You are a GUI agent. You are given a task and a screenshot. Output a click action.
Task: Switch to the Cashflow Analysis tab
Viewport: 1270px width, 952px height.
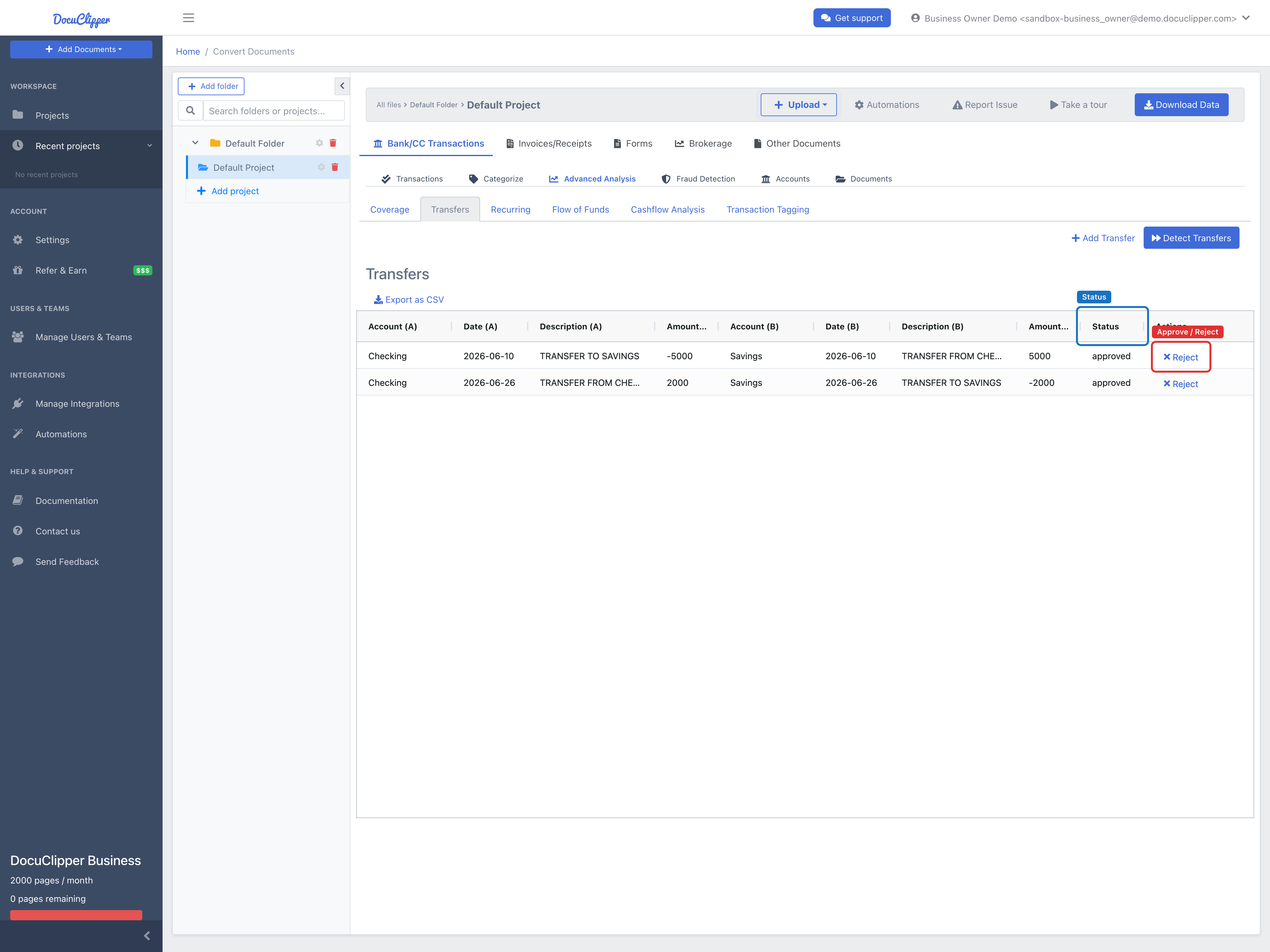667,209
